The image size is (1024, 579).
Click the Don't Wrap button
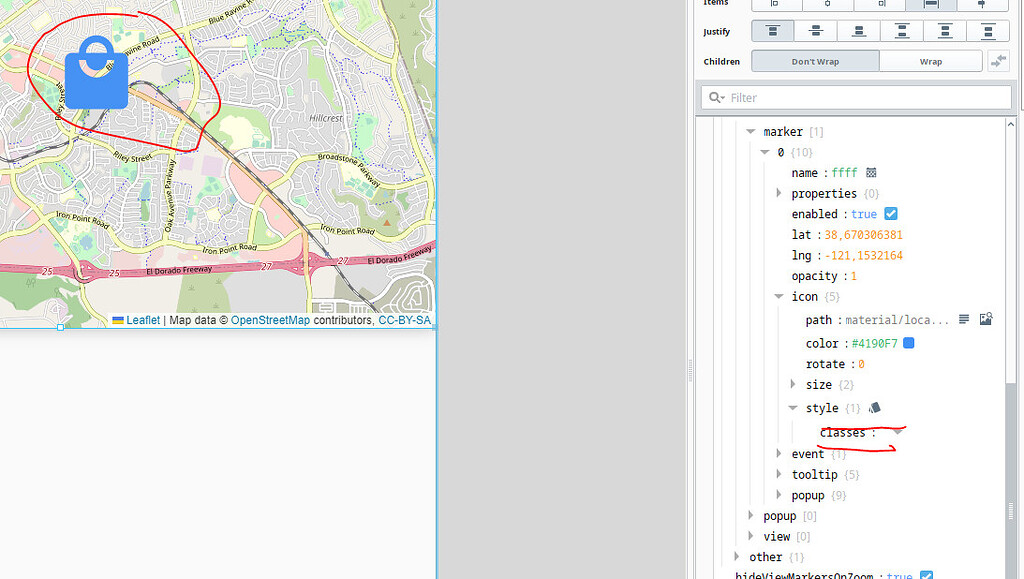point(814,60)
